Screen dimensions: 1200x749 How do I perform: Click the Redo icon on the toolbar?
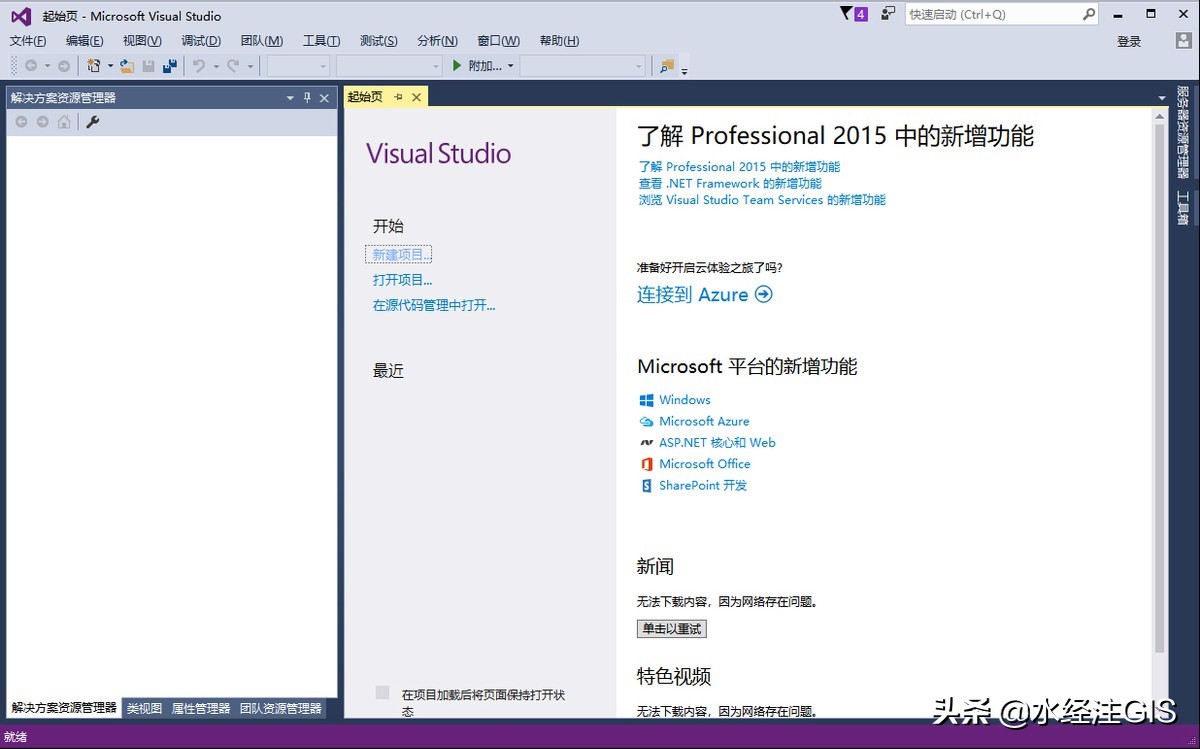[231, 66]
